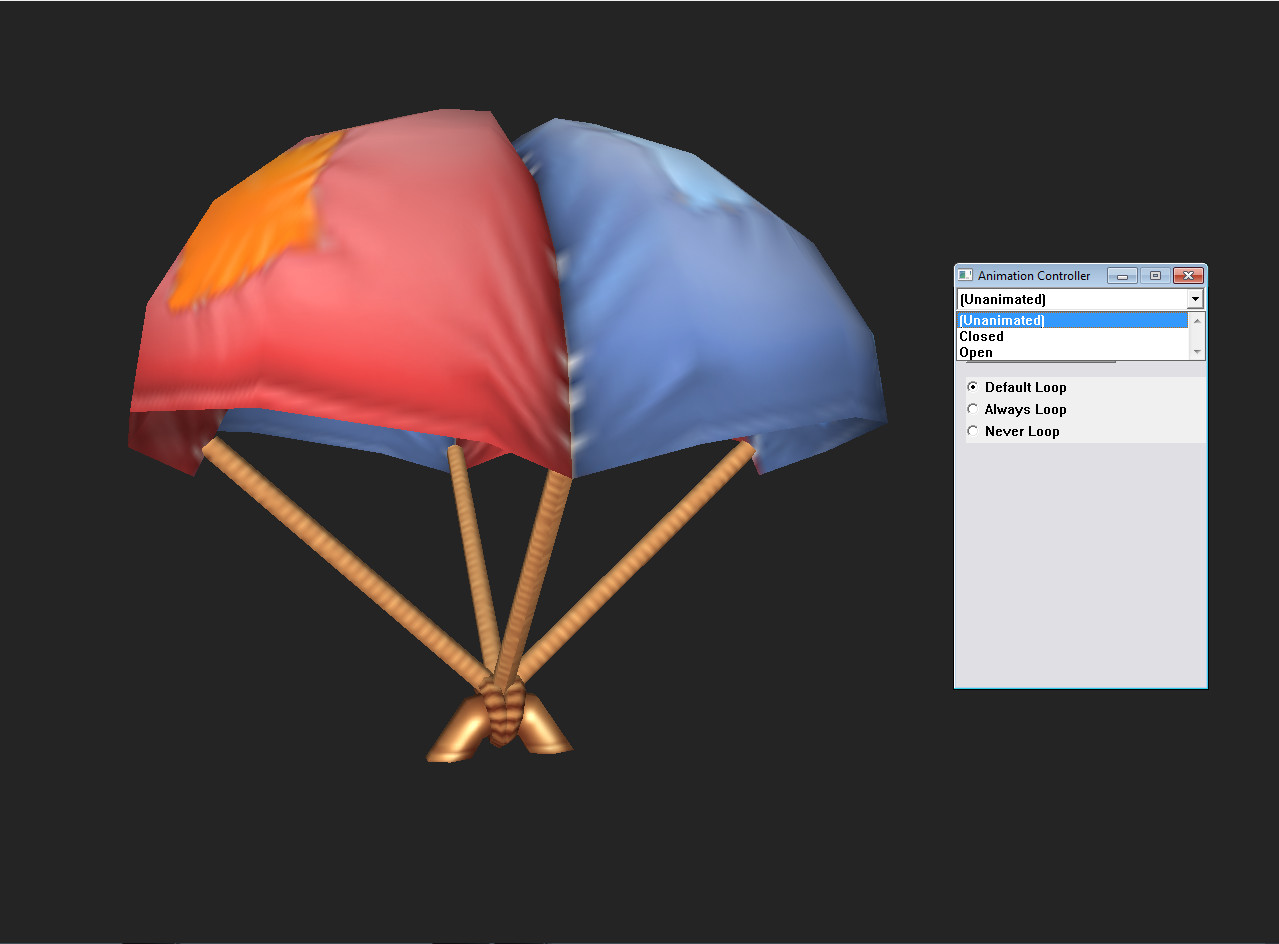
Task: Select (Unanimated) in the dropdown list
Action: tap(1072, 320)
